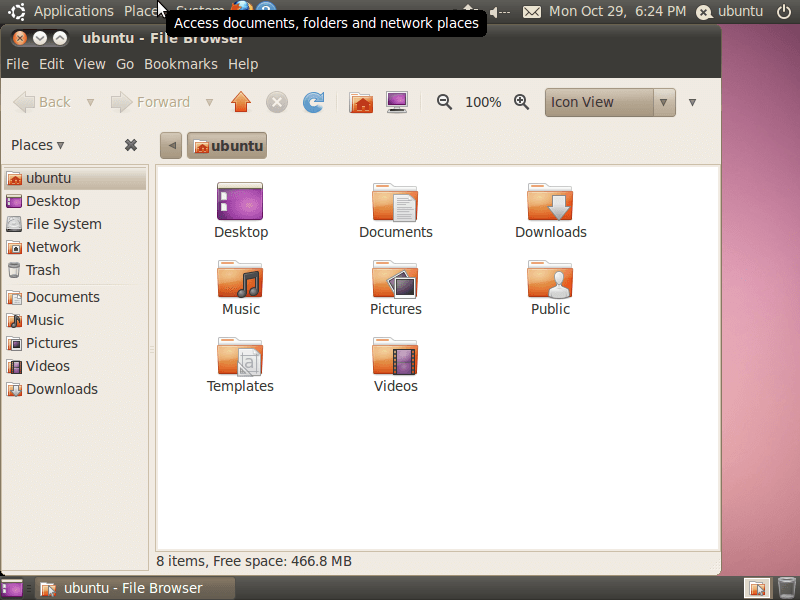This screenshot has height=600, width=800.
Task: Select ubuntu home in Places sidebar
Action: [x=75, y=178]
